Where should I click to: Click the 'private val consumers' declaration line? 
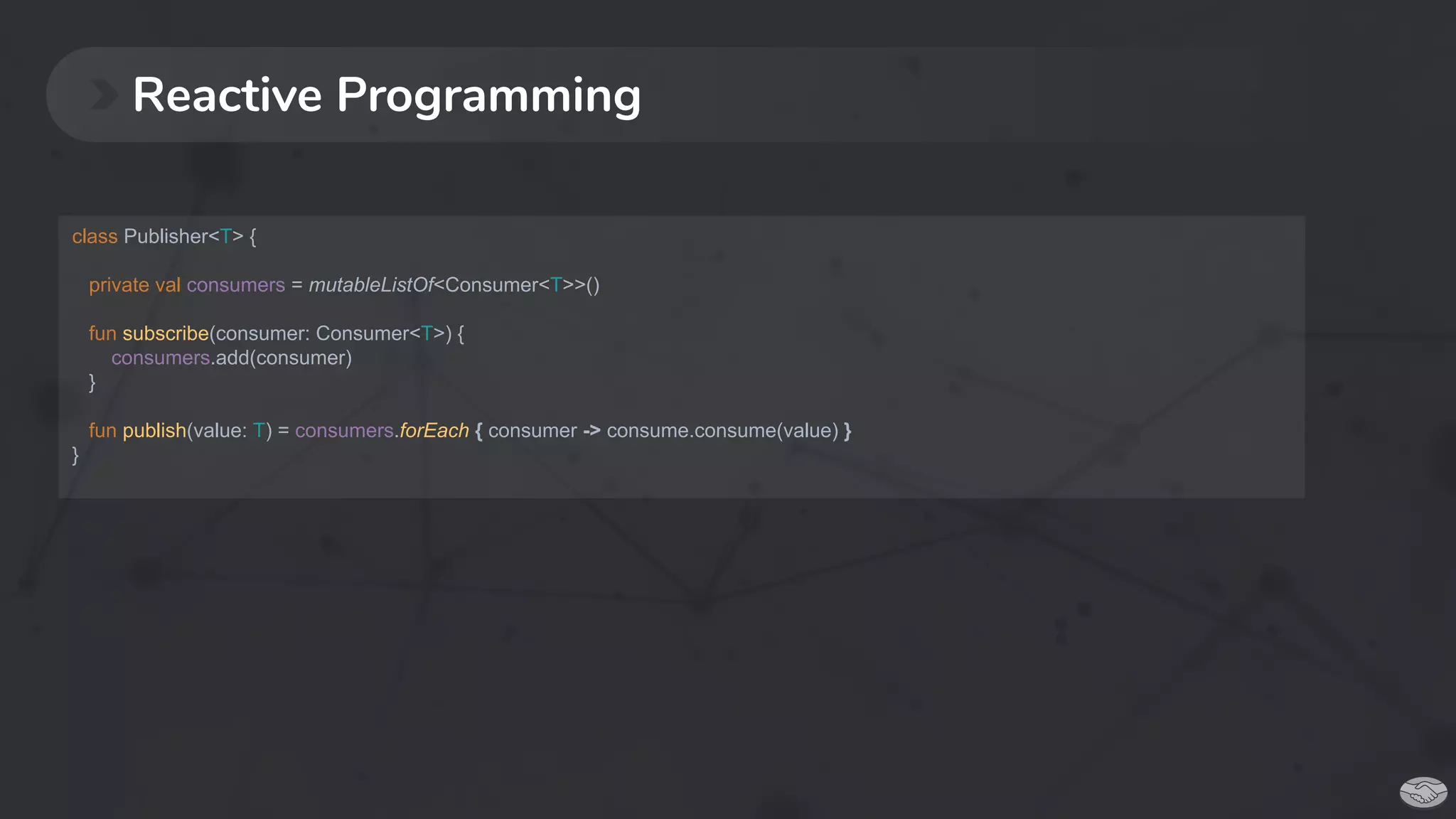coord(344,285)
